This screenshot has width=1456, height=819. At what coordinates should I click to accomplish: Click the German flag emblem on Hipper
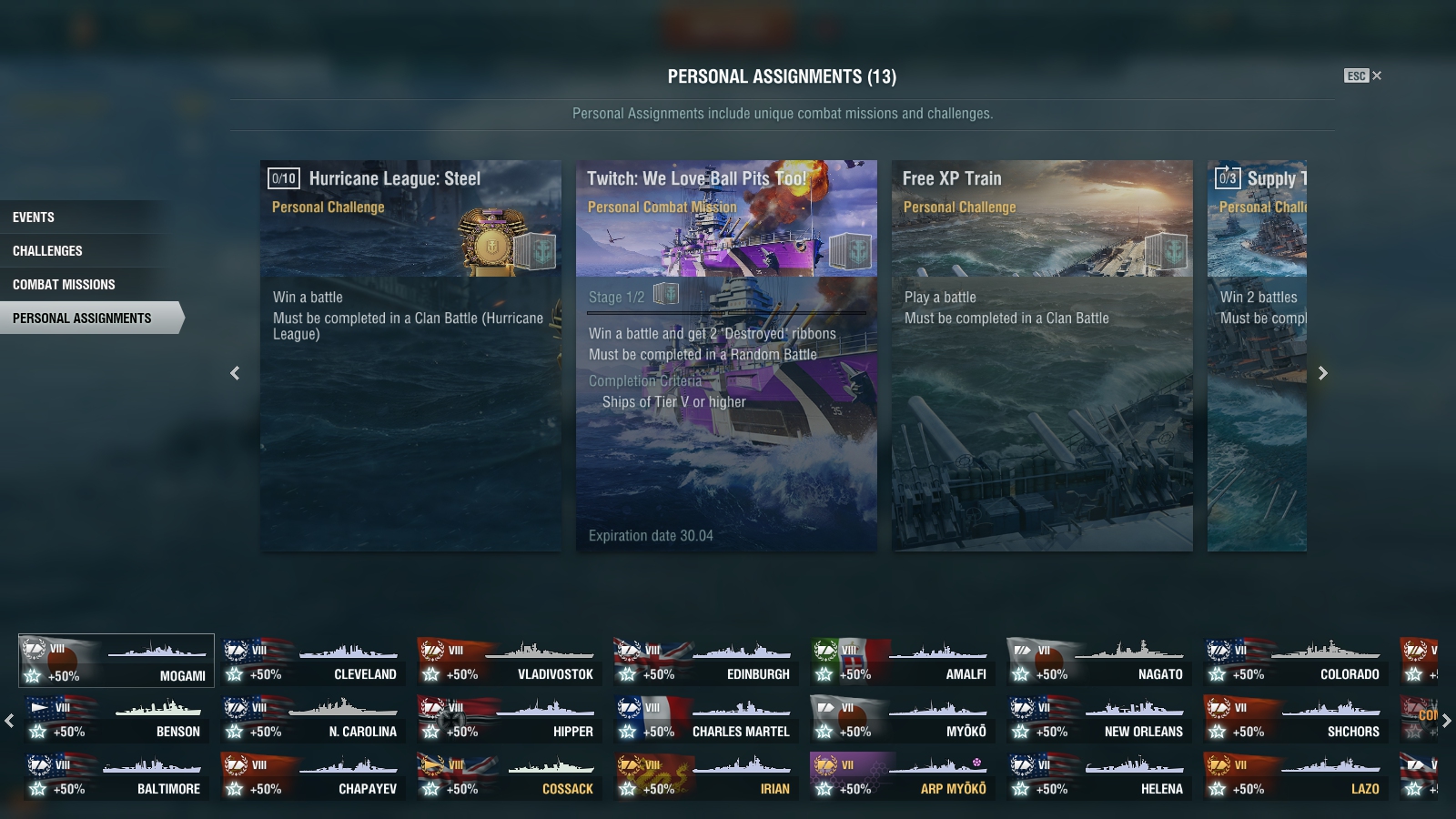pyautogui.click(x=451, y=721)
